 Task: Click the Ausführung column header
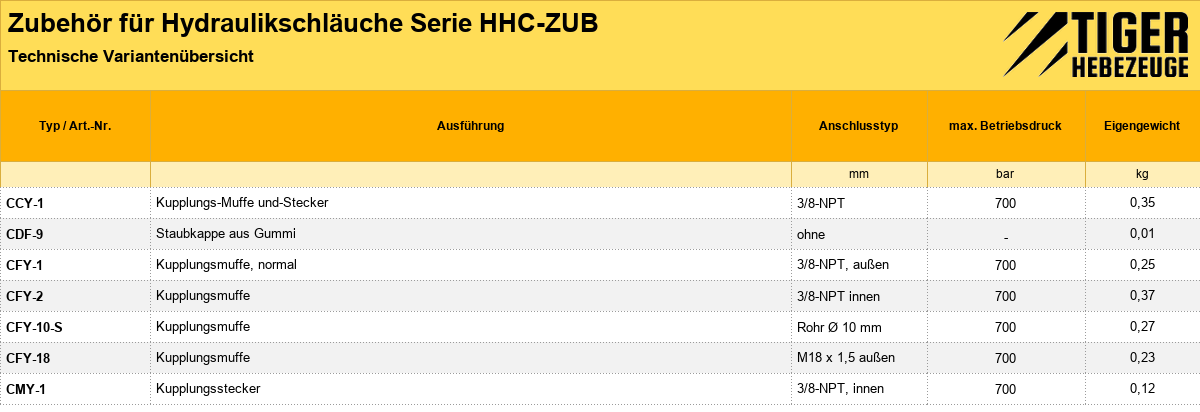click(x=471, y=126)
